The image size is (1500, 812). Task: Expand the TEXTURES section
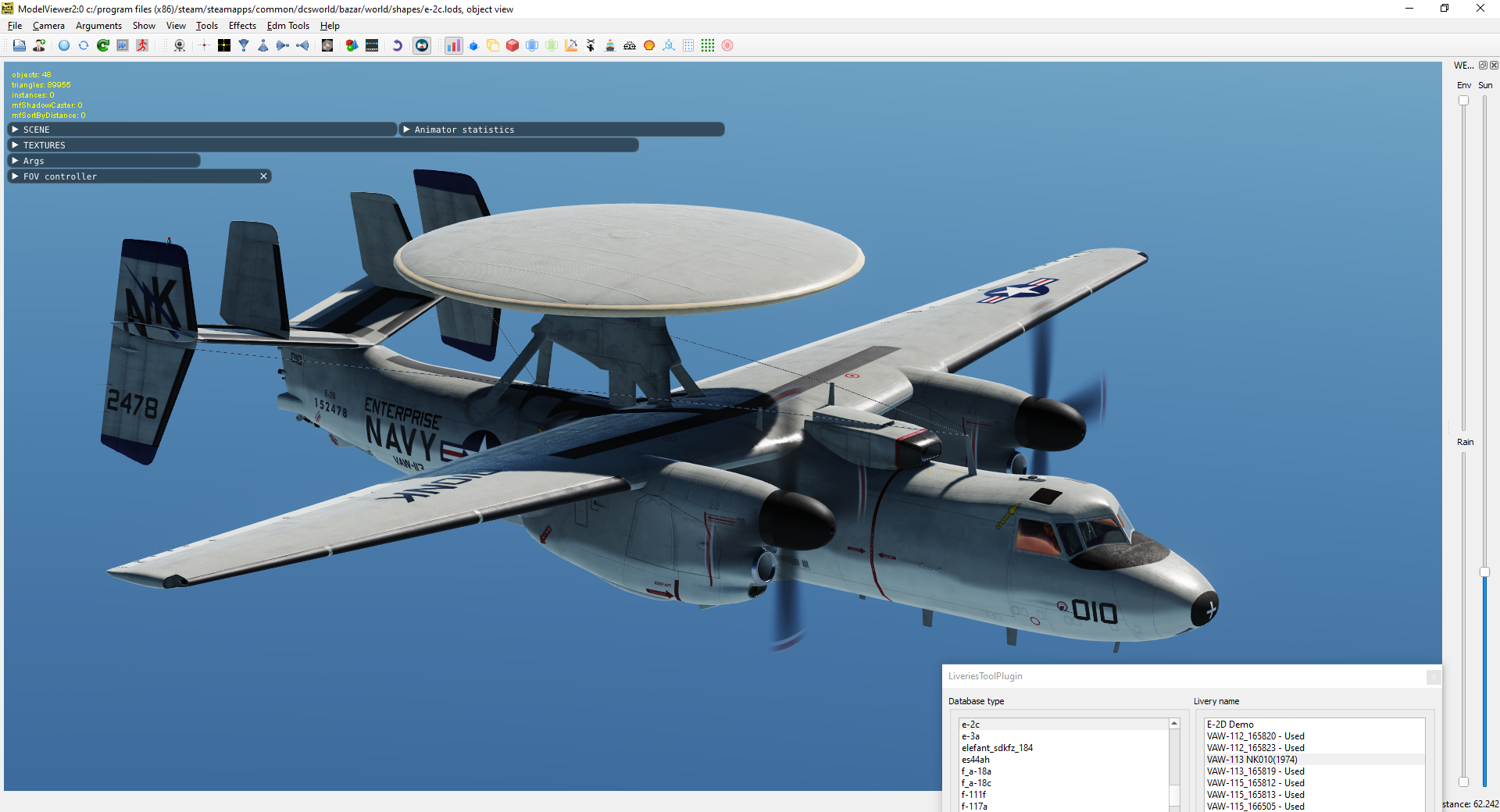323,145
